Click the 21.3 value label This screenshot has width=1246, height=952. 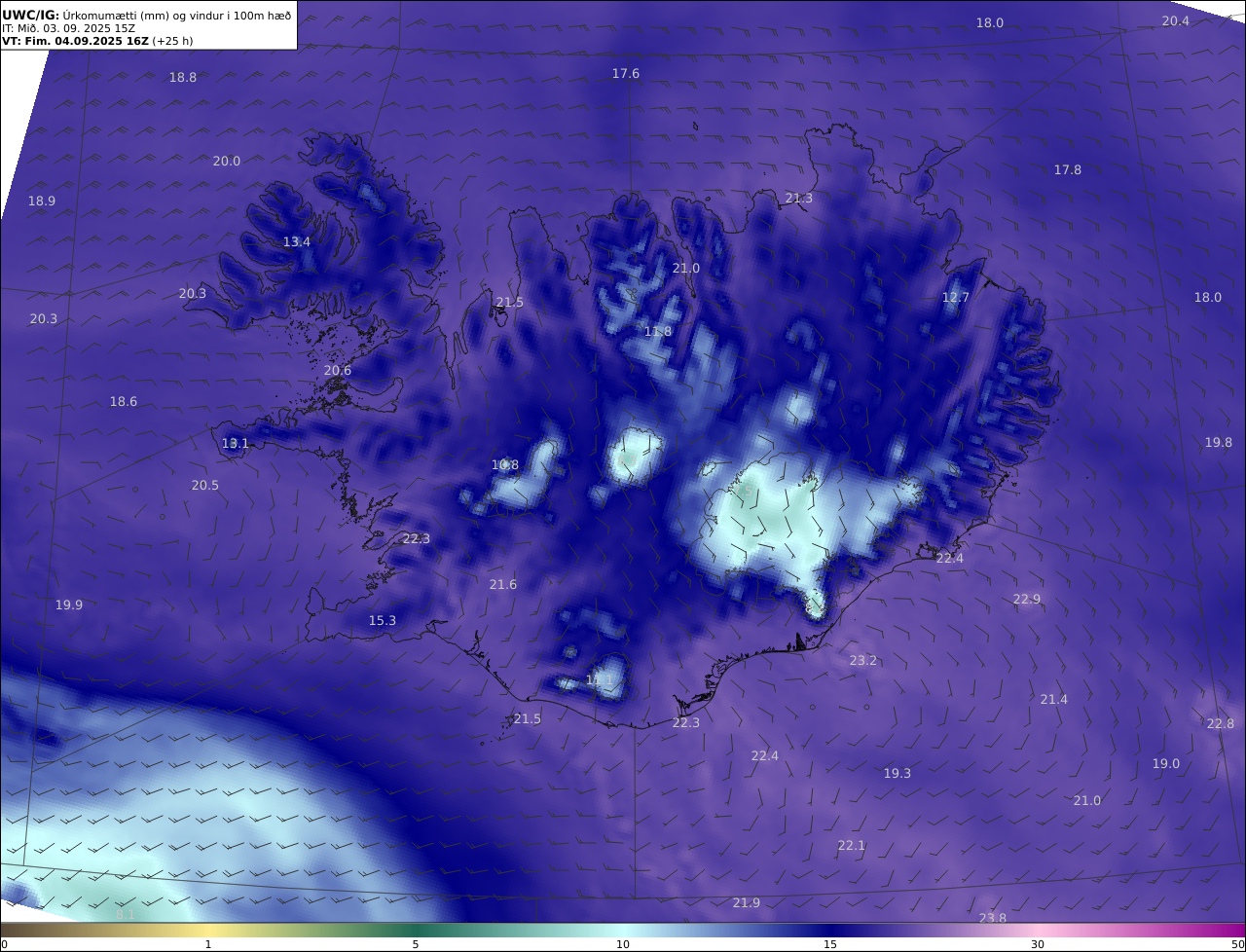(799, 198)
